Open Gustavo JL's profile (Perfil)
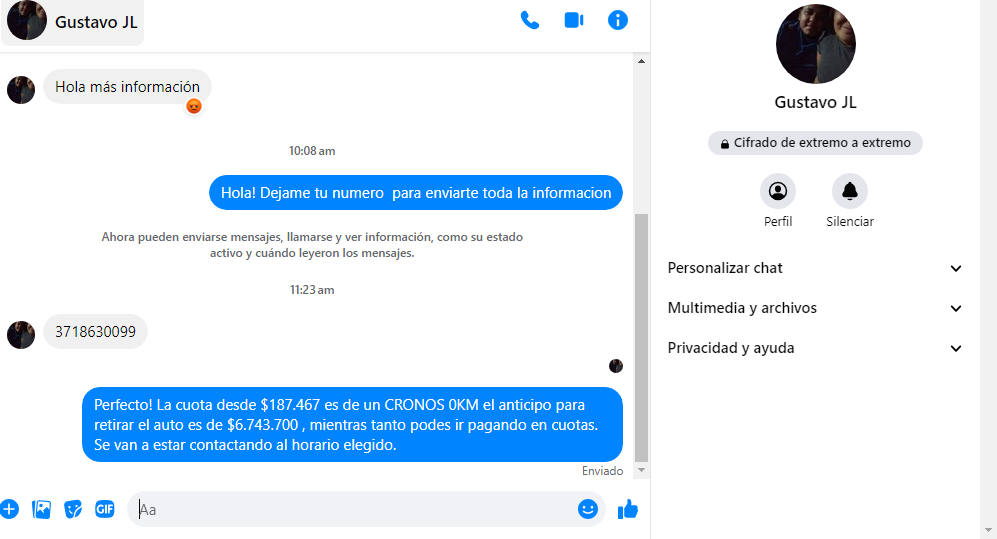The width and height of the screenshot is (997, 539). [x=778, y=191]
